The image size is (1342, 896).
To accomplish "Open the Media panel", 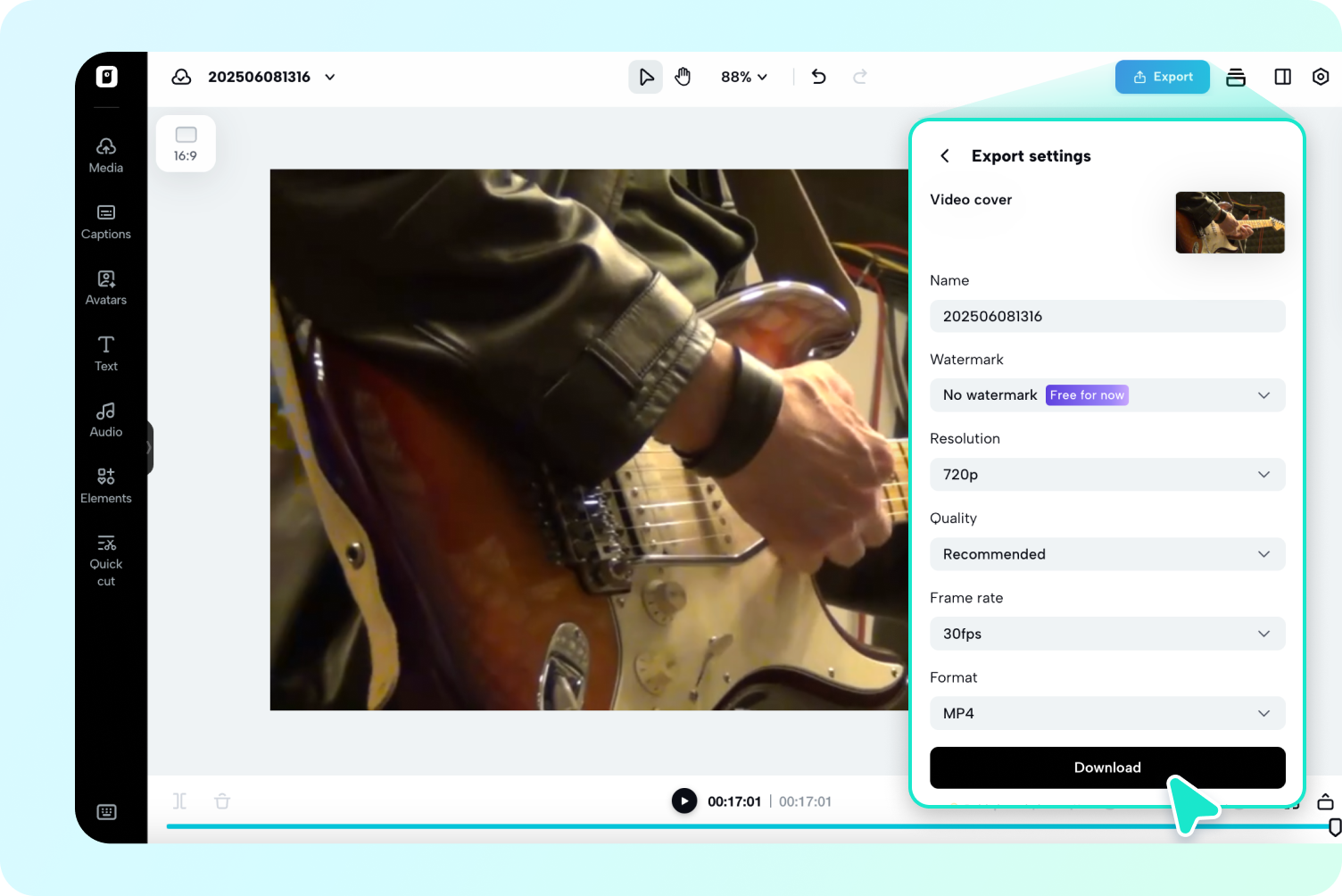I will [106, 155].
